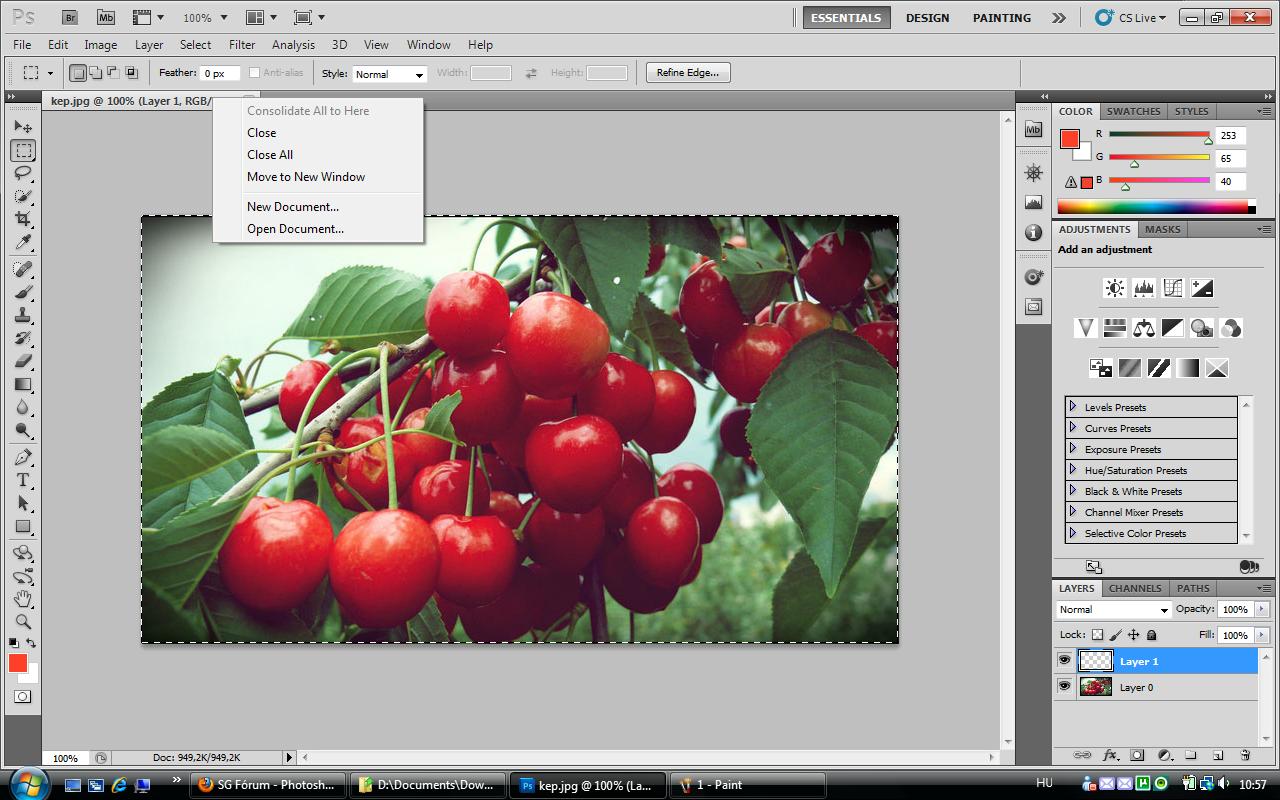Delete layer using the trash icon
1280x800 pixels.
pyautogui.click(x=1245, y=755)
